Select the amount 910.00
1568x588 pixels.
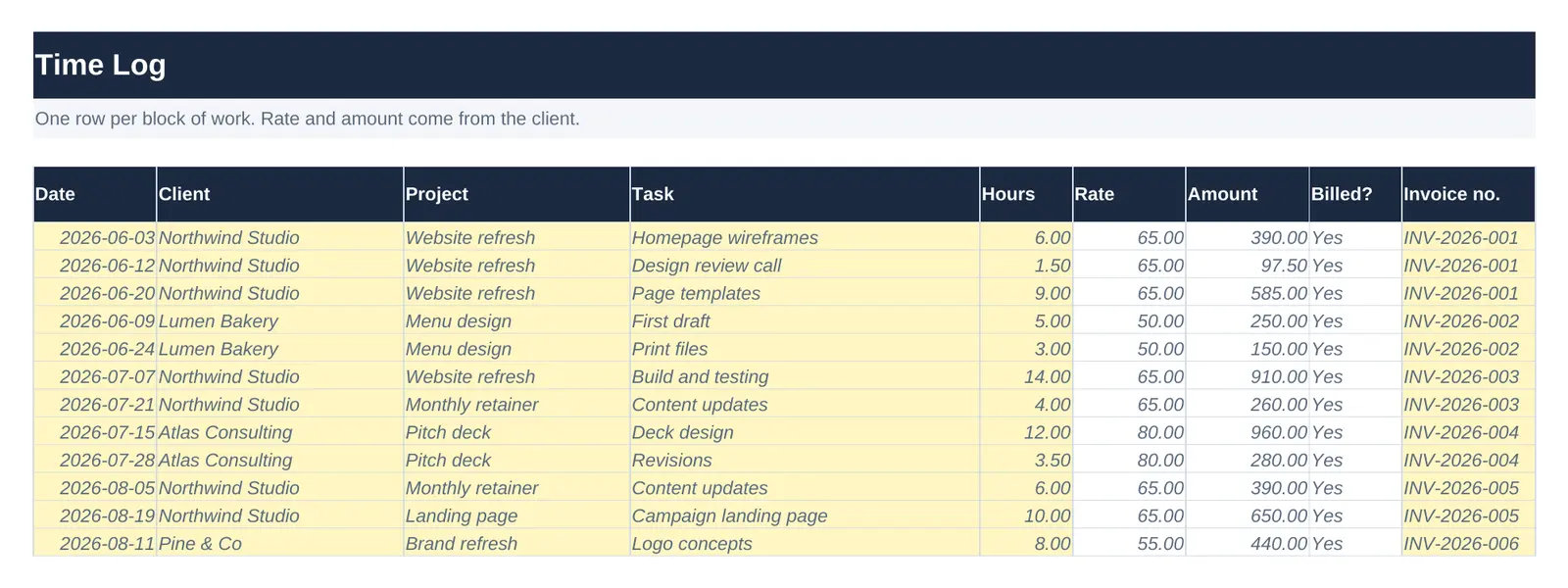pos(1248,376)
